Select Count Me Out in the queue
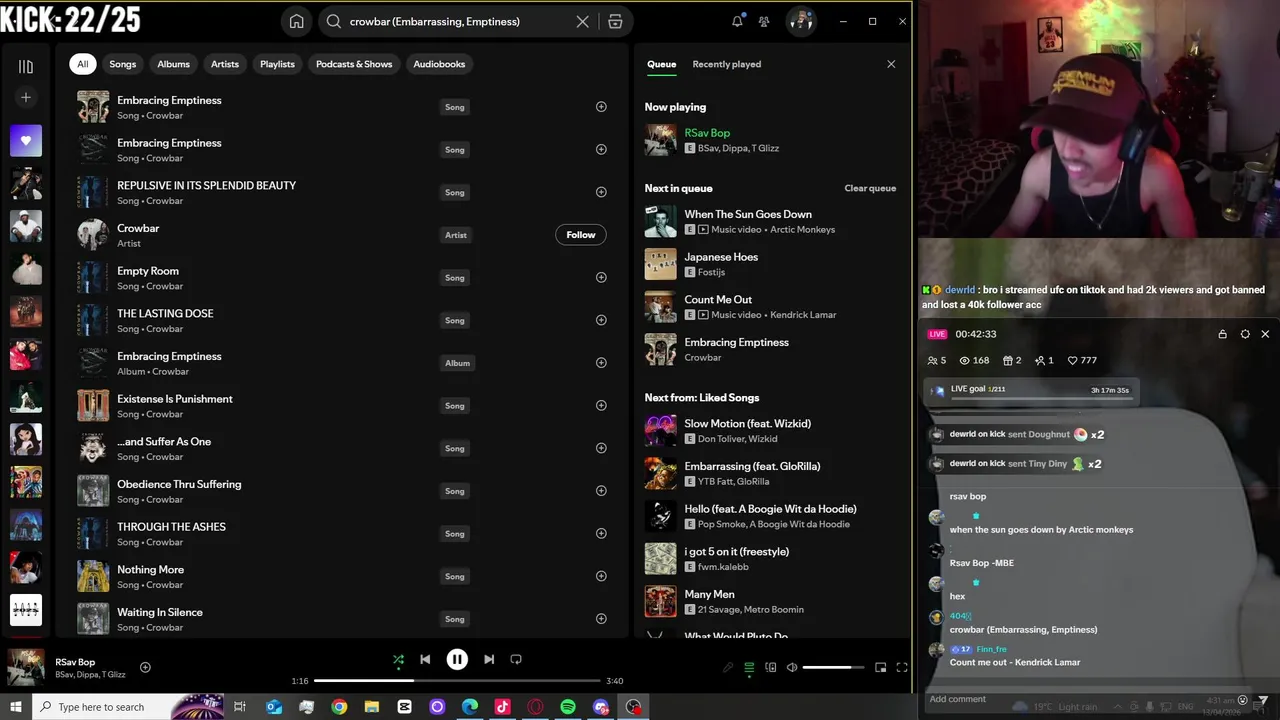 (771, 307)
